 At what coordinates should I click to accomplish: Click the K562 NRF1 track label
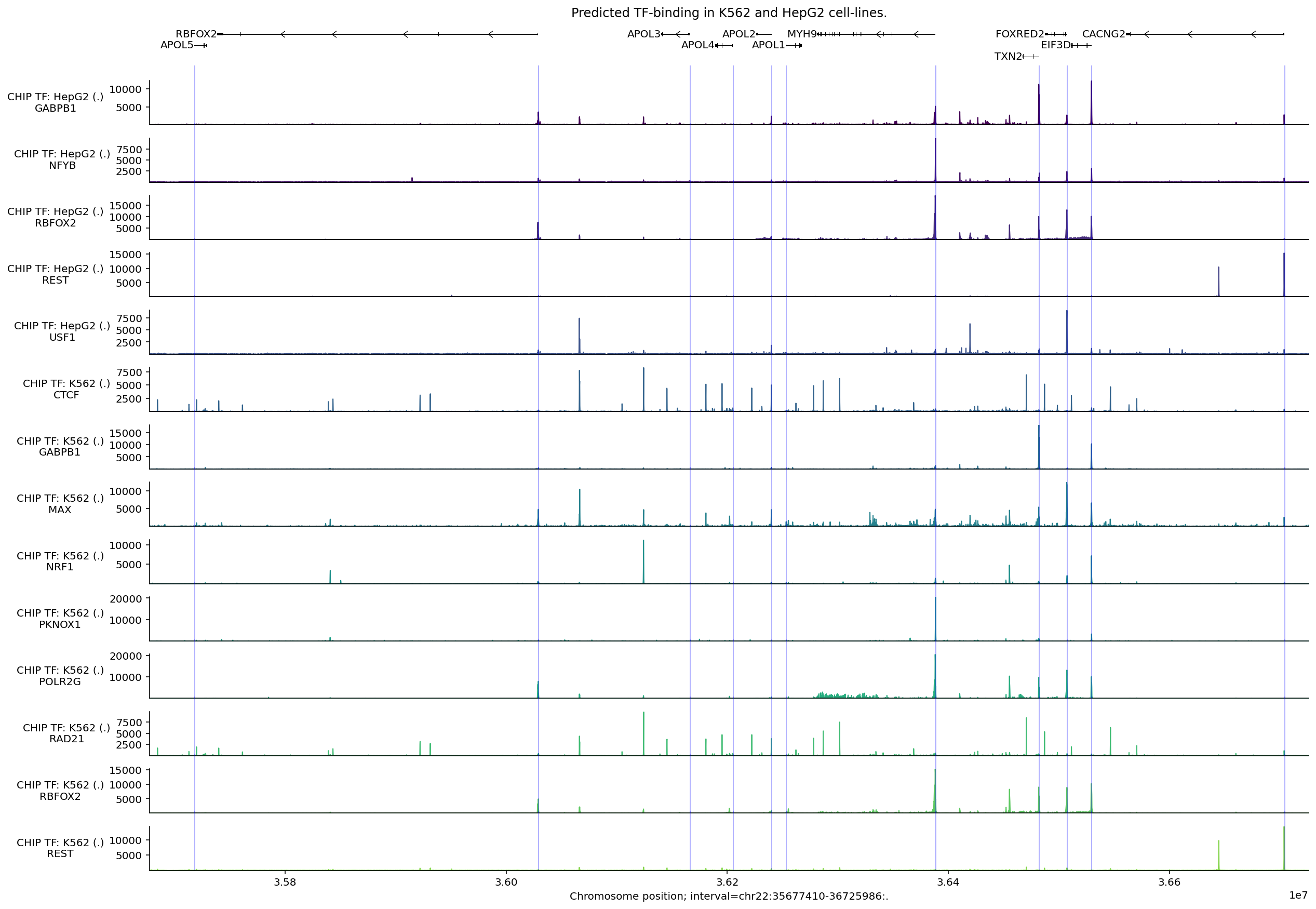(60, 561)
